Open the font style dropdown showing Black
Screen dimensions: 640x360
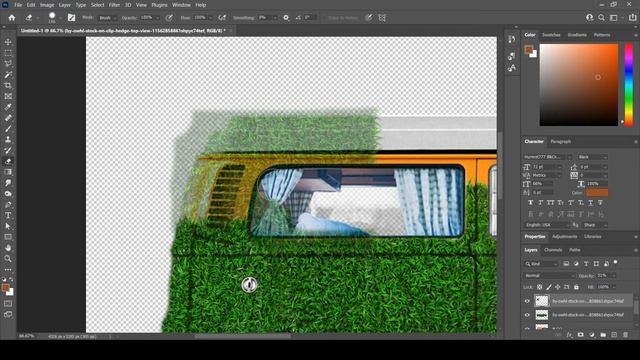pos(592,157)
